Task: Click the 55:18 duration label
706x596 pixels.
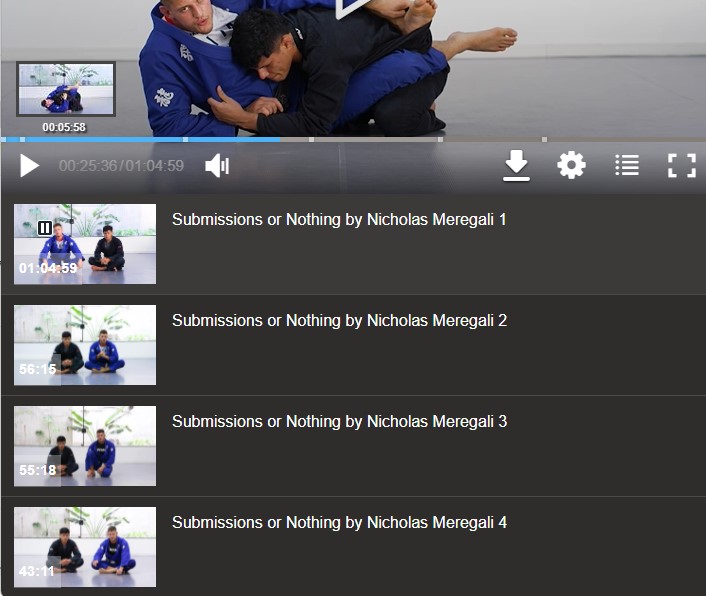Action: tap(37, 470)
